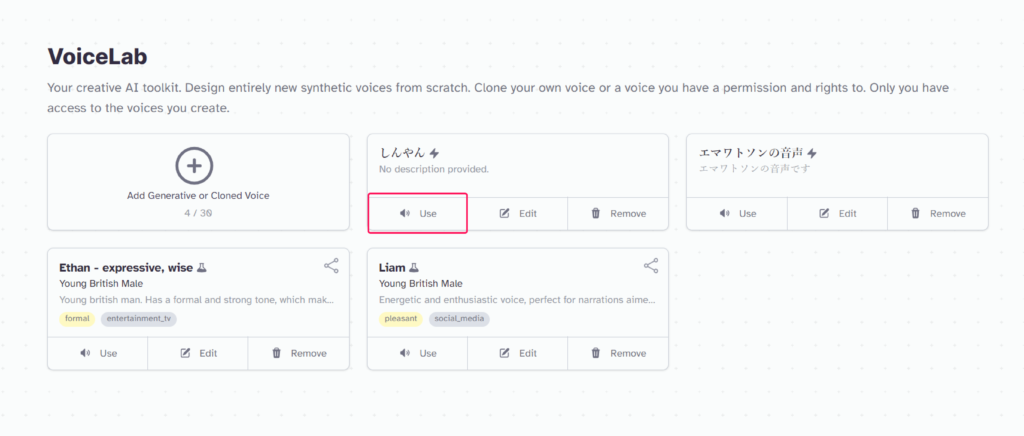
Task: Edit the Ethan voice
Action: (x=198, y=353)
